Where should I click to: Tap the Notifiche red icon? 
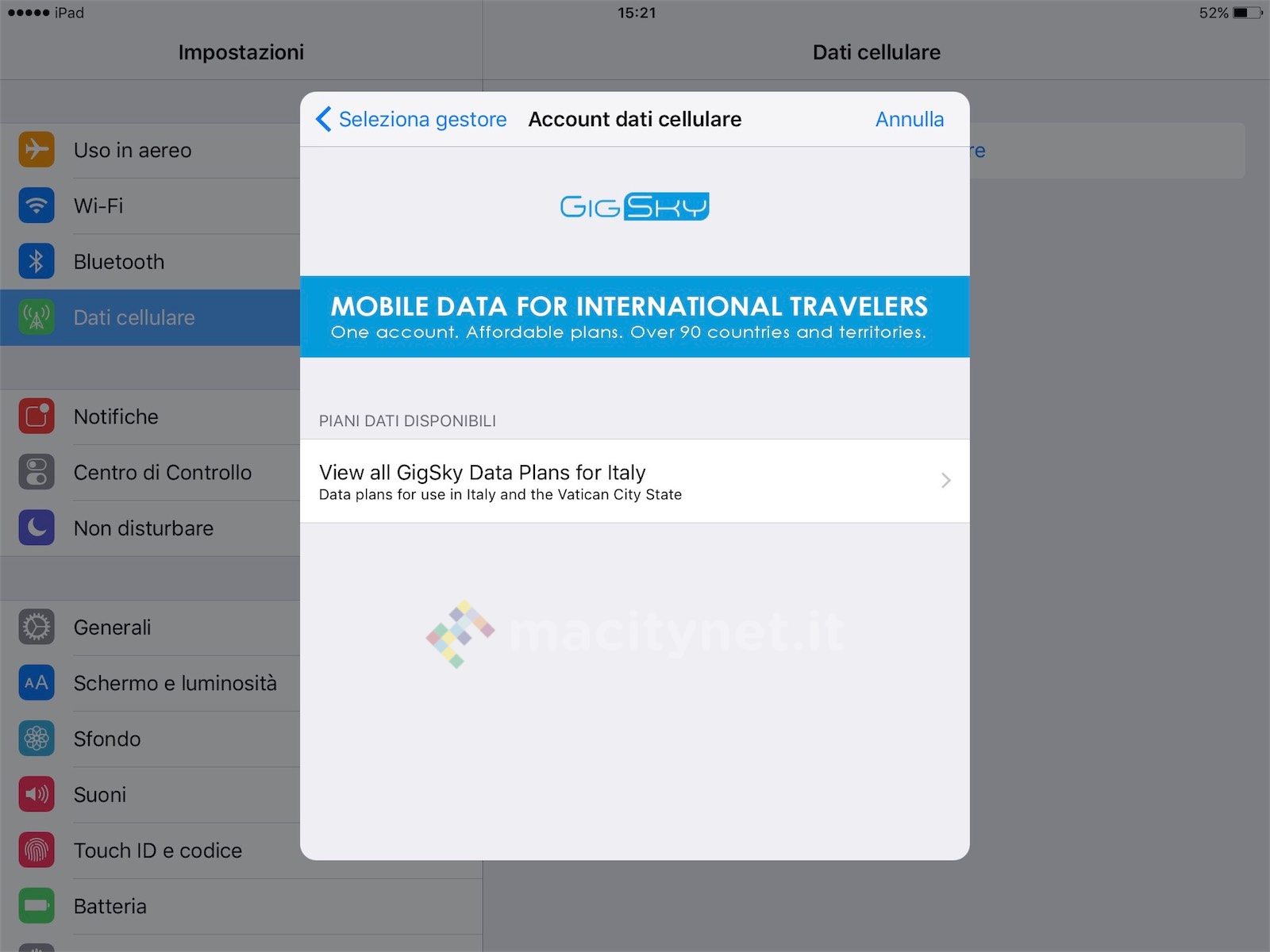[37, 416]
